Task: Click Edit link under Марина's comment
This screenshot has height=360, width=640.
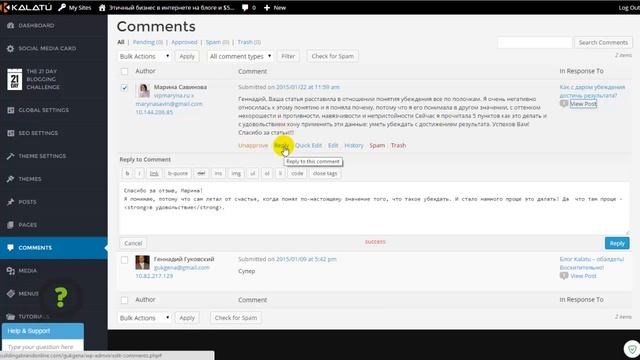Action: coord(333,145)
